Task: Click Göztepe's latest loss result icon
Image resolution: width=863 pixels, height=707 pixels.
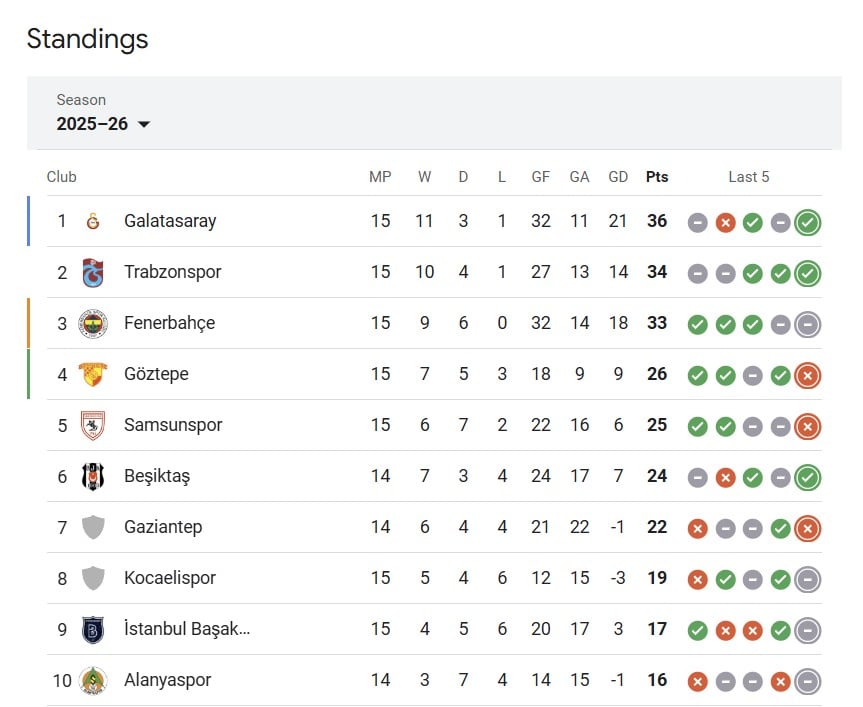Action: (808, 375)
